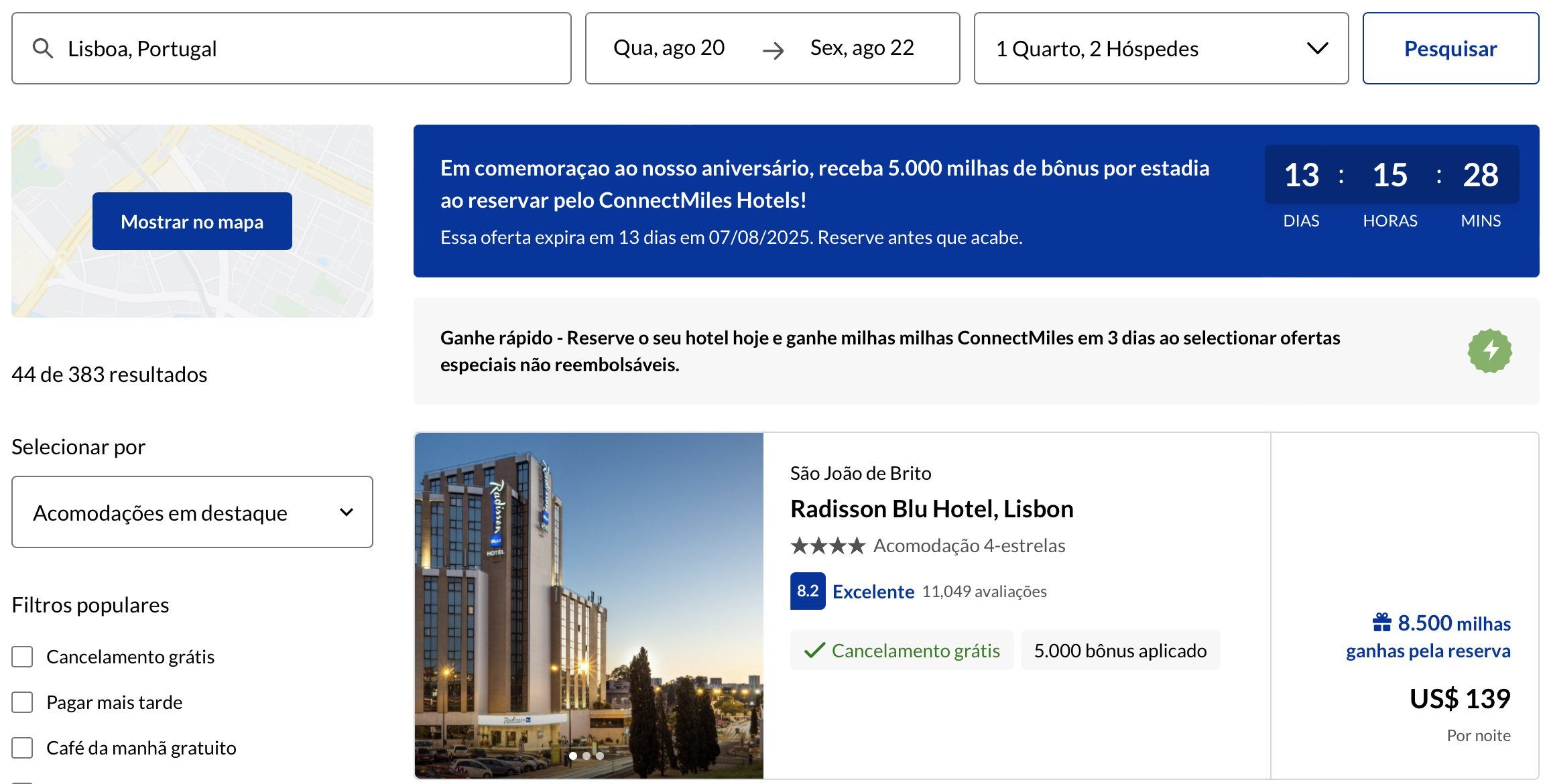This screenshot has height=784, width=1547.
Task: Enable the Cancelamento grátis filter checkbox
Action: 22,657
